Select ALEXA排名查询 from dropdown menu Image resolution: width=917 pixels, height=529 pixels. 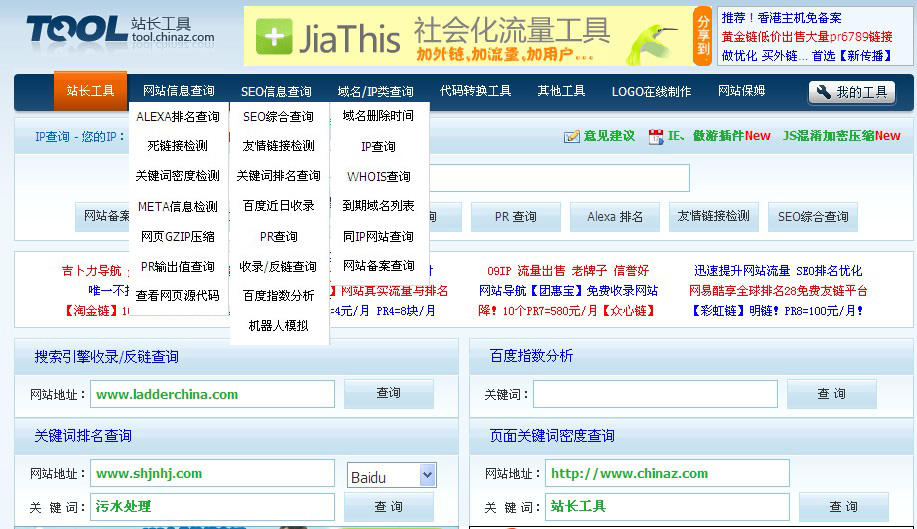178,116
